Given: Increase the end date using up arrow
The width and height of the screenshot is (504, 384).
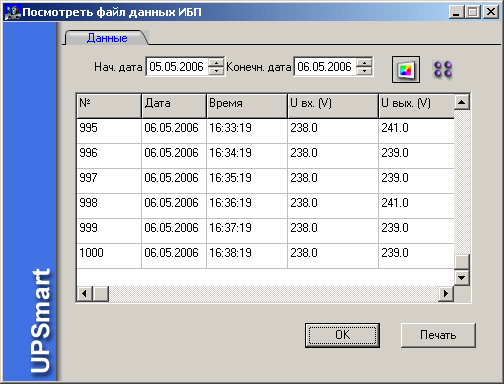Looking at the screenshot, I should pos(364,63).
